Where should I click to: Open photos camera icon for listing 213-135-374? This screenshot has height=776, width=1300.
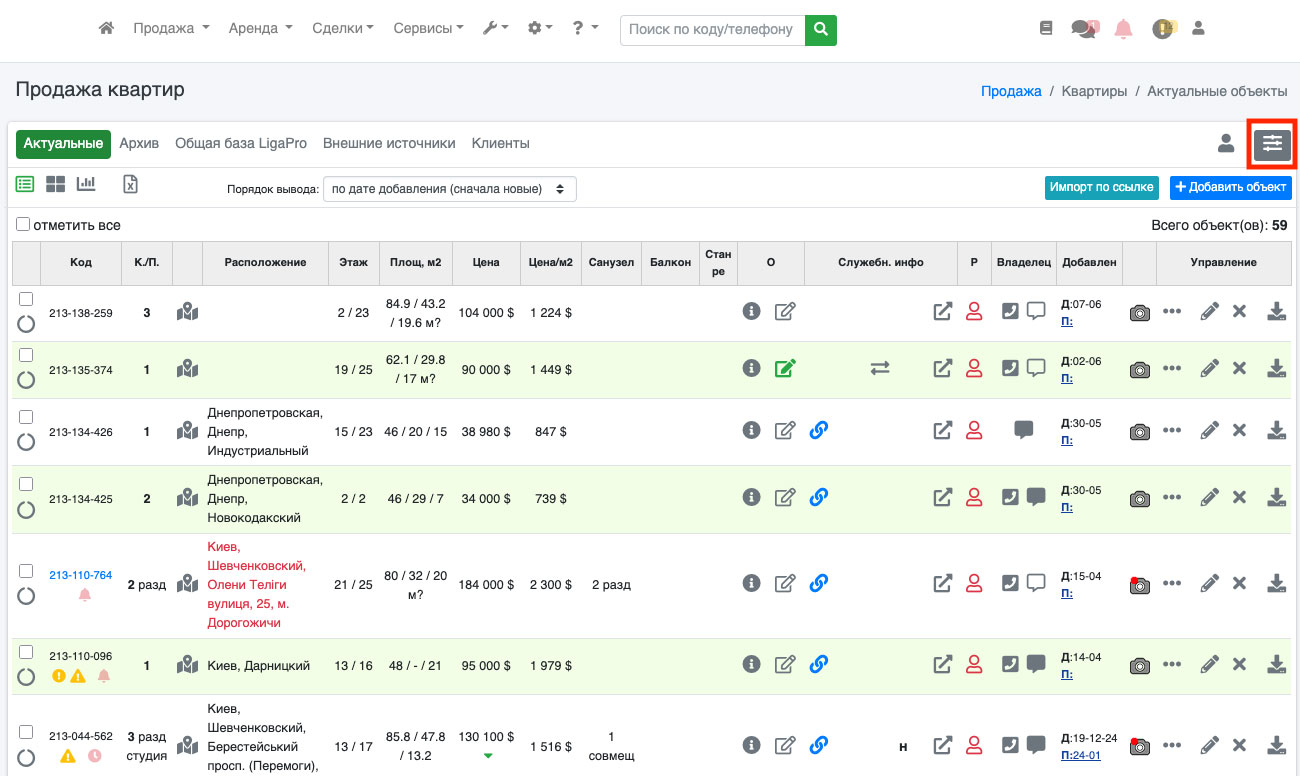click(x=1139, y=369)
